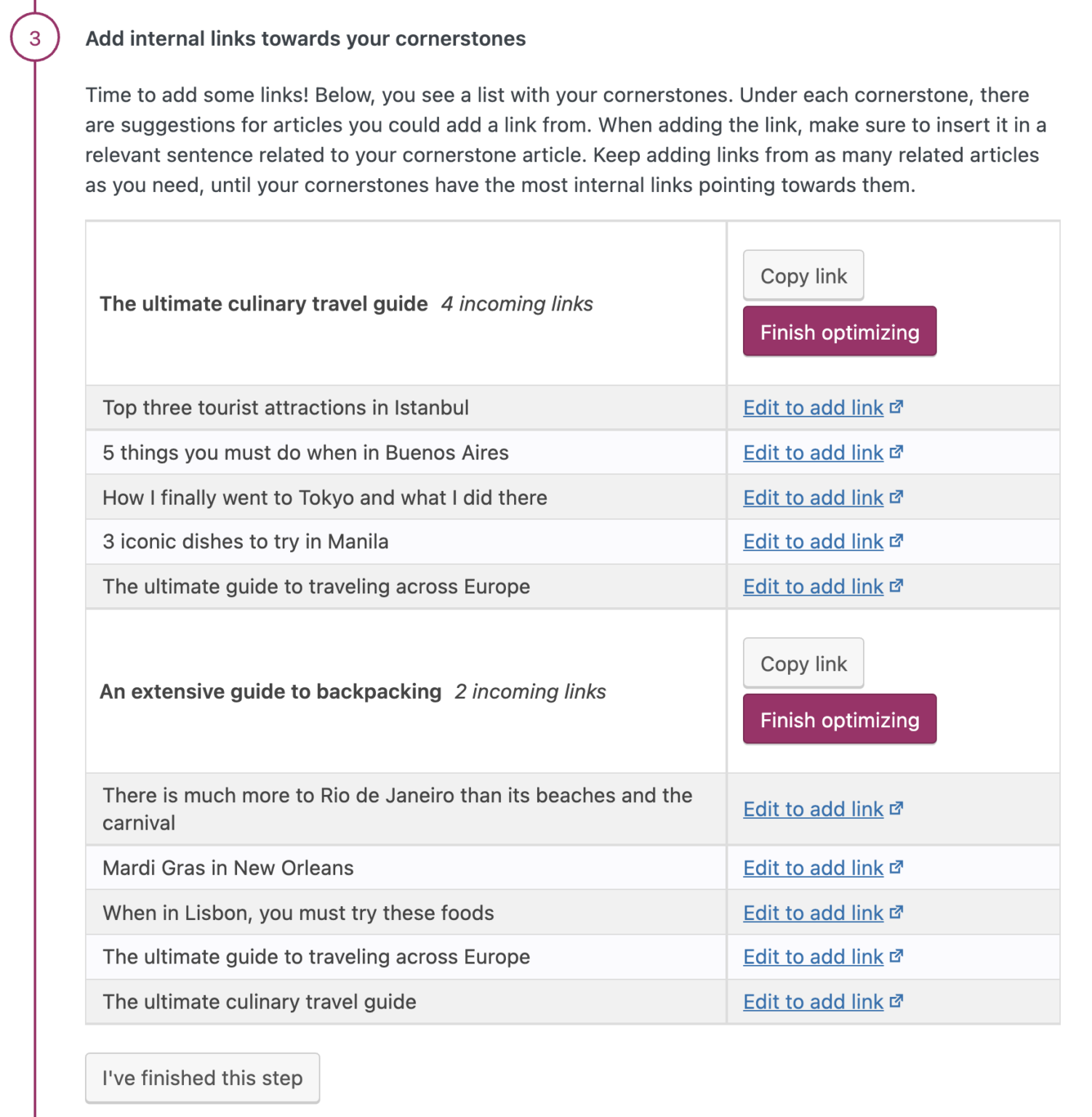This screenshot has height=1117, width=1092.
Task: Click the external link icon beside Istanbul's edit link
Action: click(x=897, y=407)
